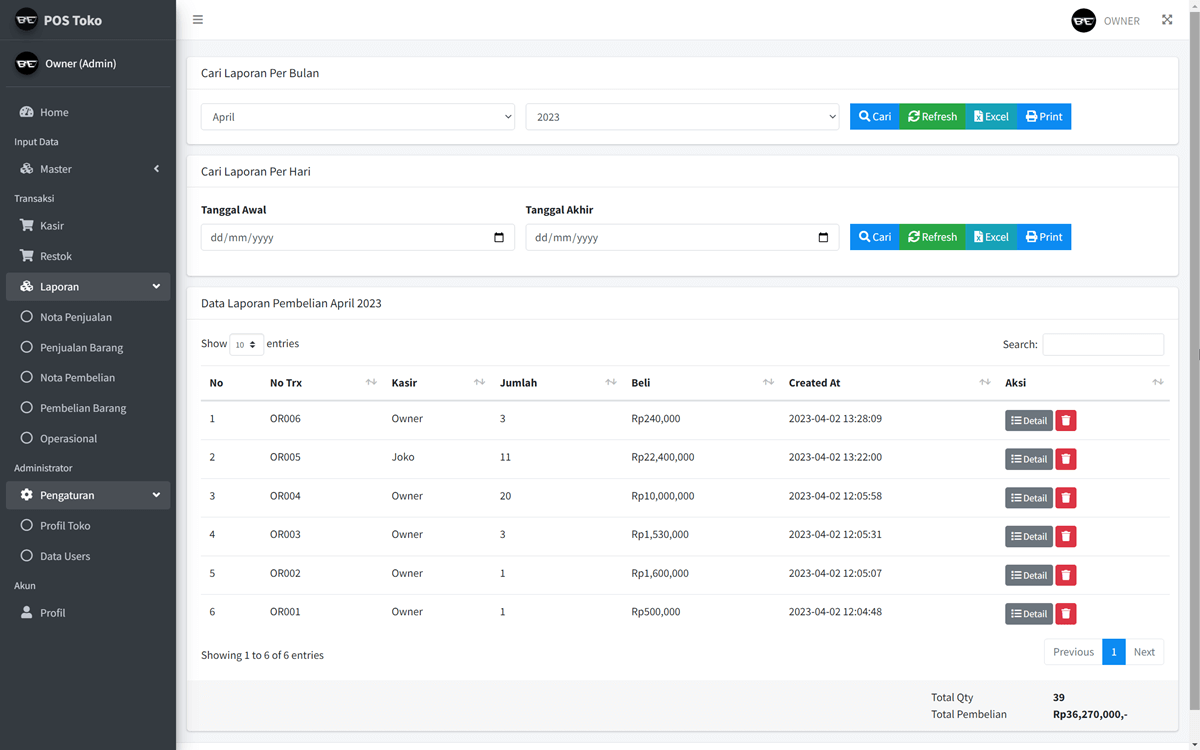Click the Refresh button for monthly report

pos(932,116)
